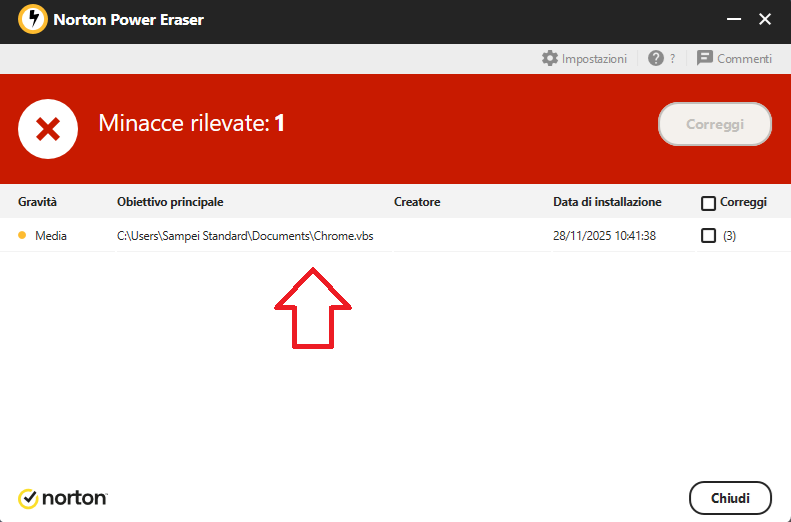Viewport: 791px width, 522px height.
Task: Click the norton checkmark logo at bottom
Action: tap(28, 498)
